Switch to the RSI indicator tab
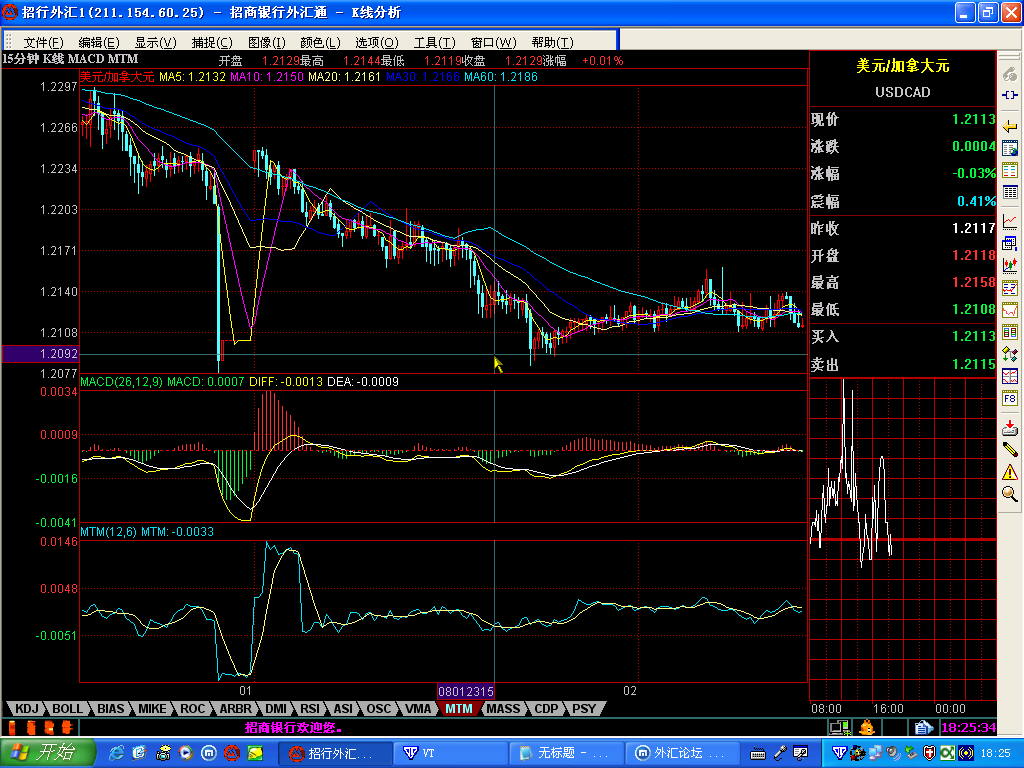 click(x=310, y=709)
